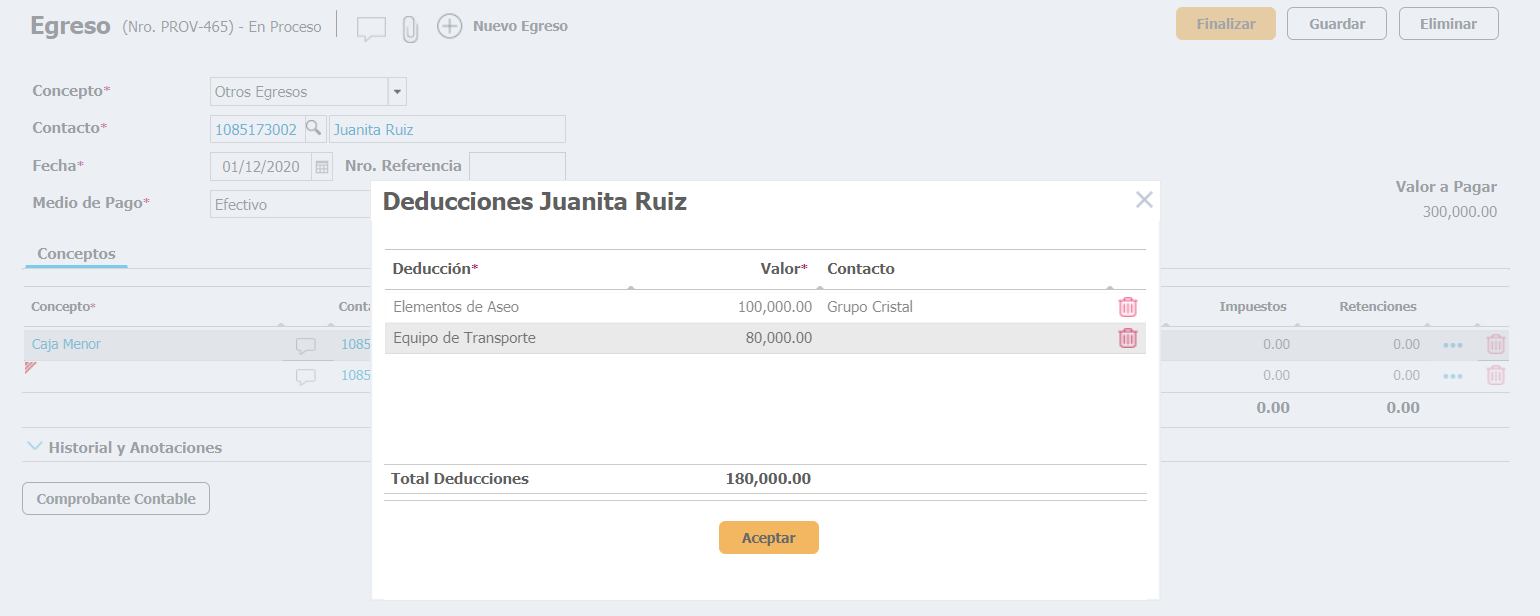Image resolution: width=1540 pixels, height=616 pixels.
Task: Expand the Concepto dropdown arrow
Action: coord(397,92)
